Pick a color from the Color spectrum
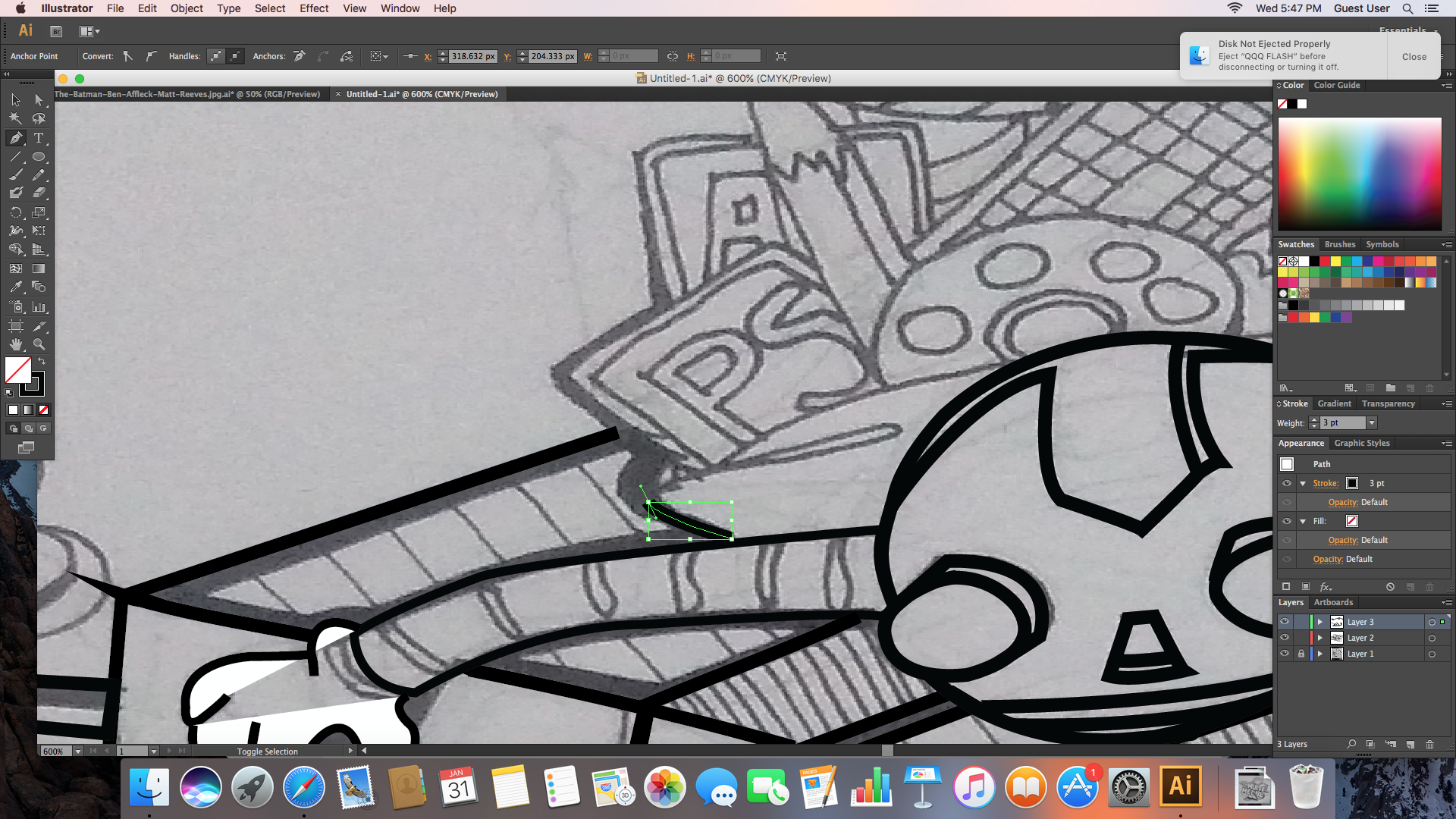This screenshot has height=819, width=1456. 1360,174
